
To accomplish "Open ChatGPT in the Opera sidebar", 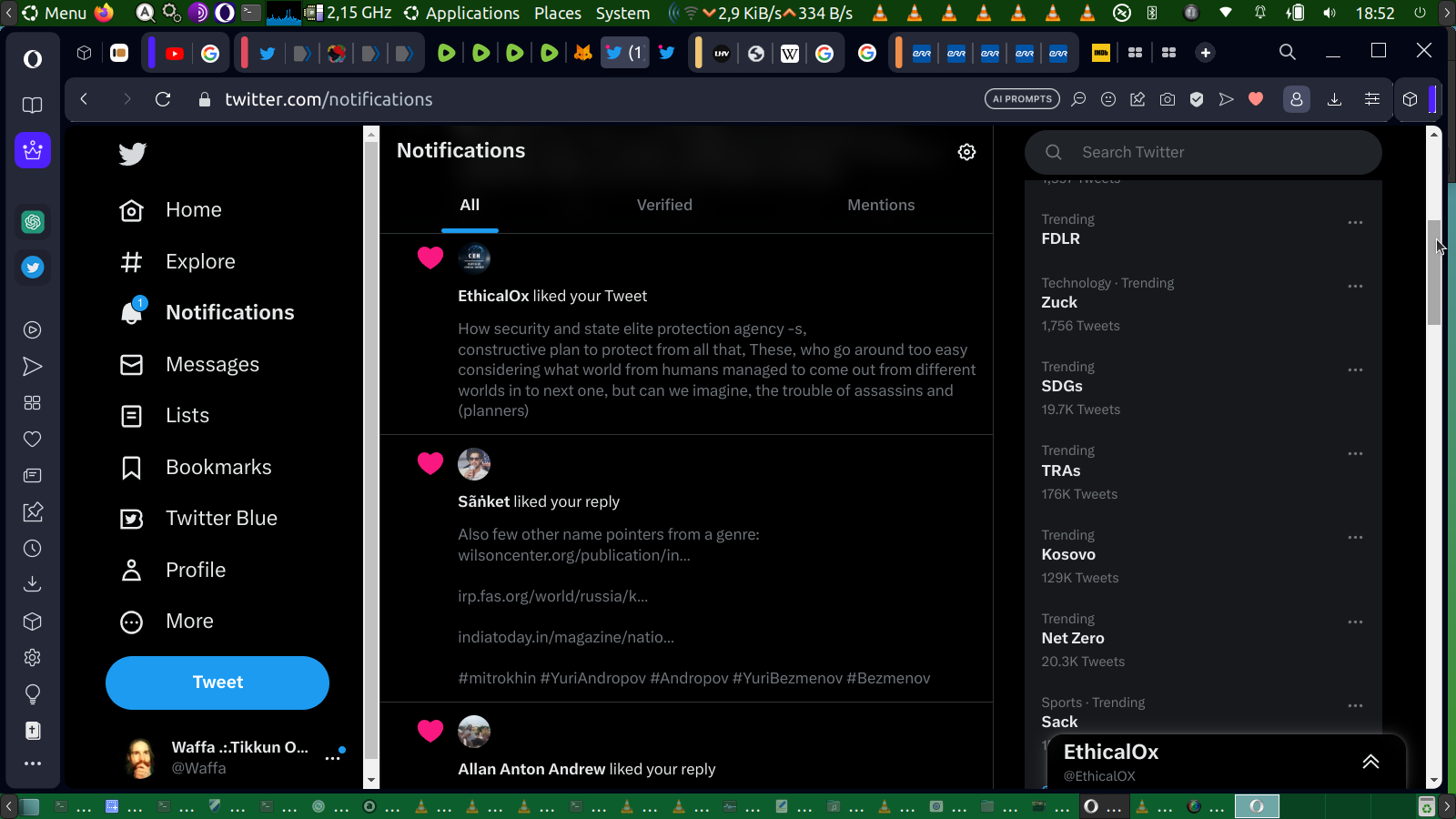I will [x=33, y=222].
